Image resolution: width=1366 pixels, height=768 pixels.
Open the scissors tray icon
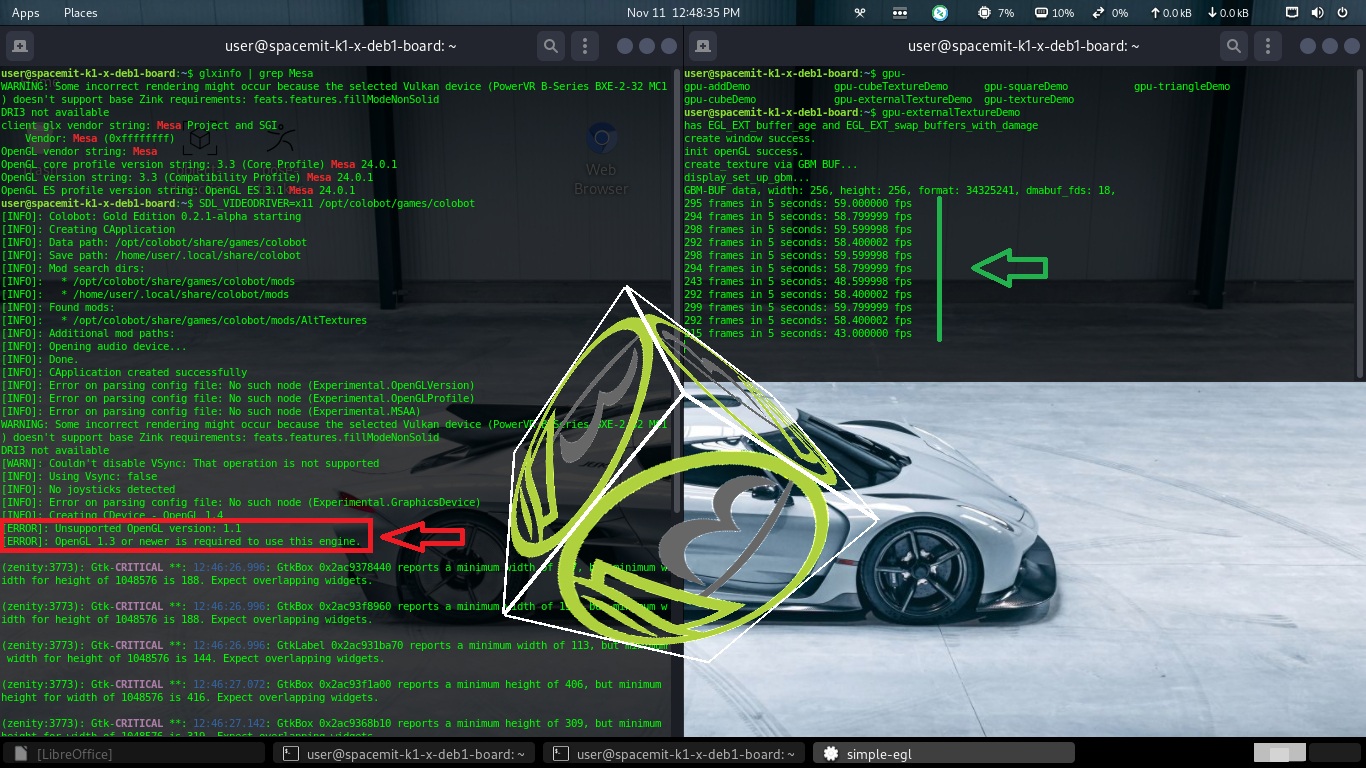click(859, 13)
